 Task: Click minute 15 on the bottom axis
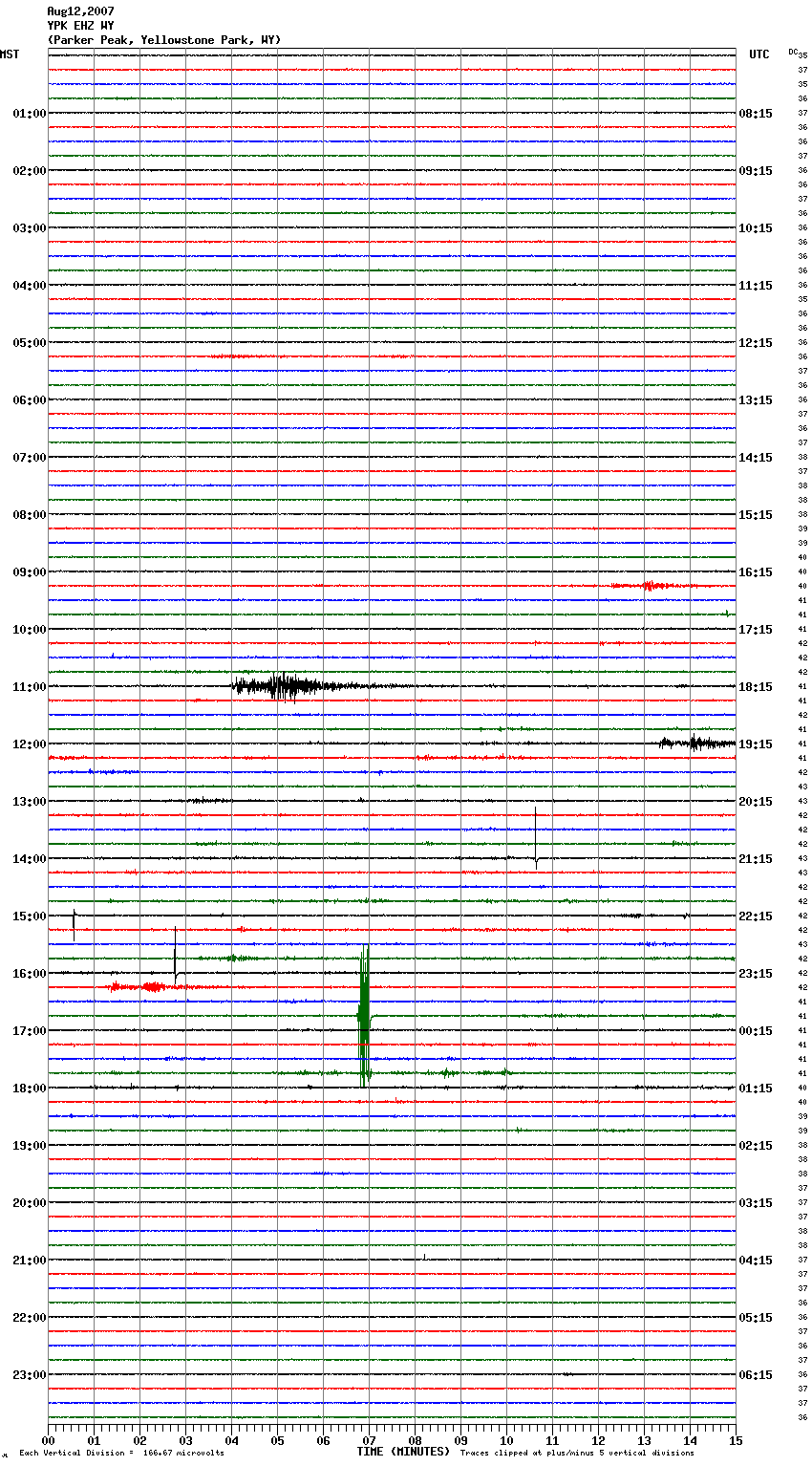pyautogui.click(x=736, y=1440)
